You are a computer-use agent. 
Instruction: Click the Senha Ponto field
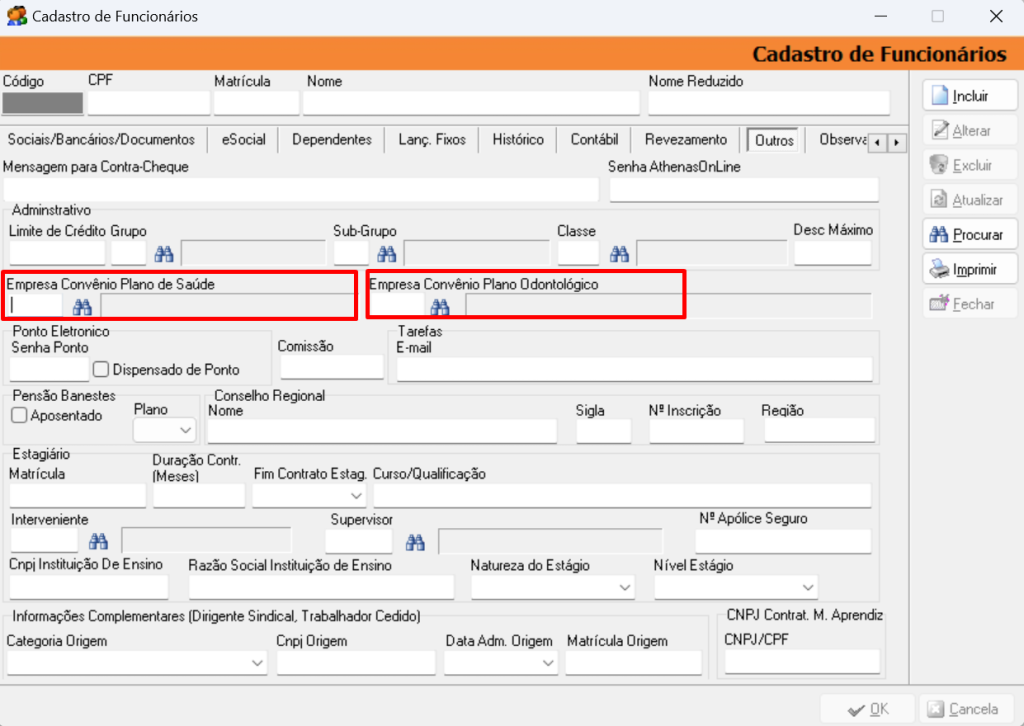[49, 369]
